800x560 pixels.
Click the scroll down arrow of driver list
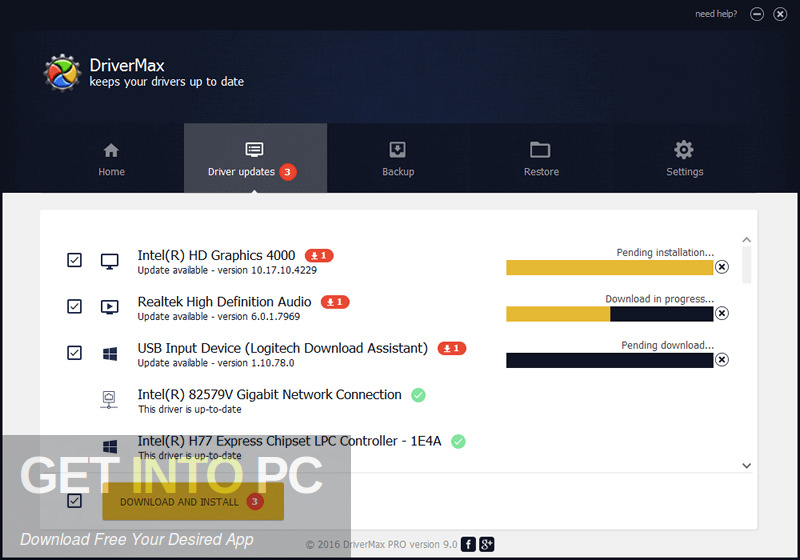pos(746,466)
